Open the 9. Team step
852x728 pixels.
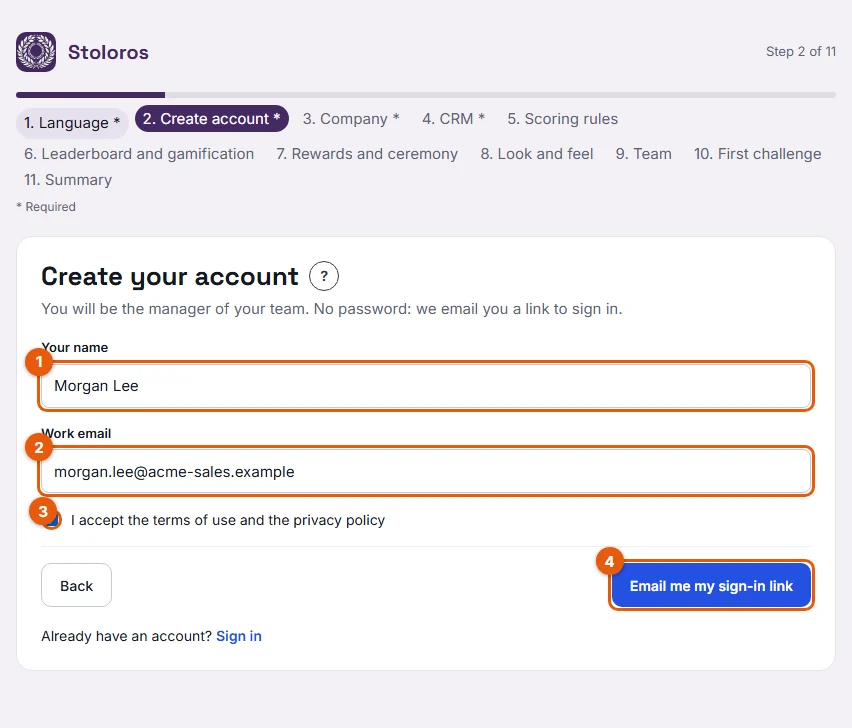tap(643, 154)
